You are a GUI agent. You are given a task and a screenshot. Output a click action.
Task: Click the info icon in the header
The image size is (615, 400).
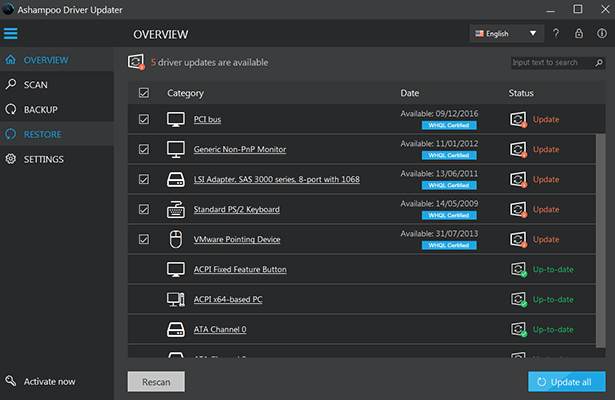click(599, 34)
